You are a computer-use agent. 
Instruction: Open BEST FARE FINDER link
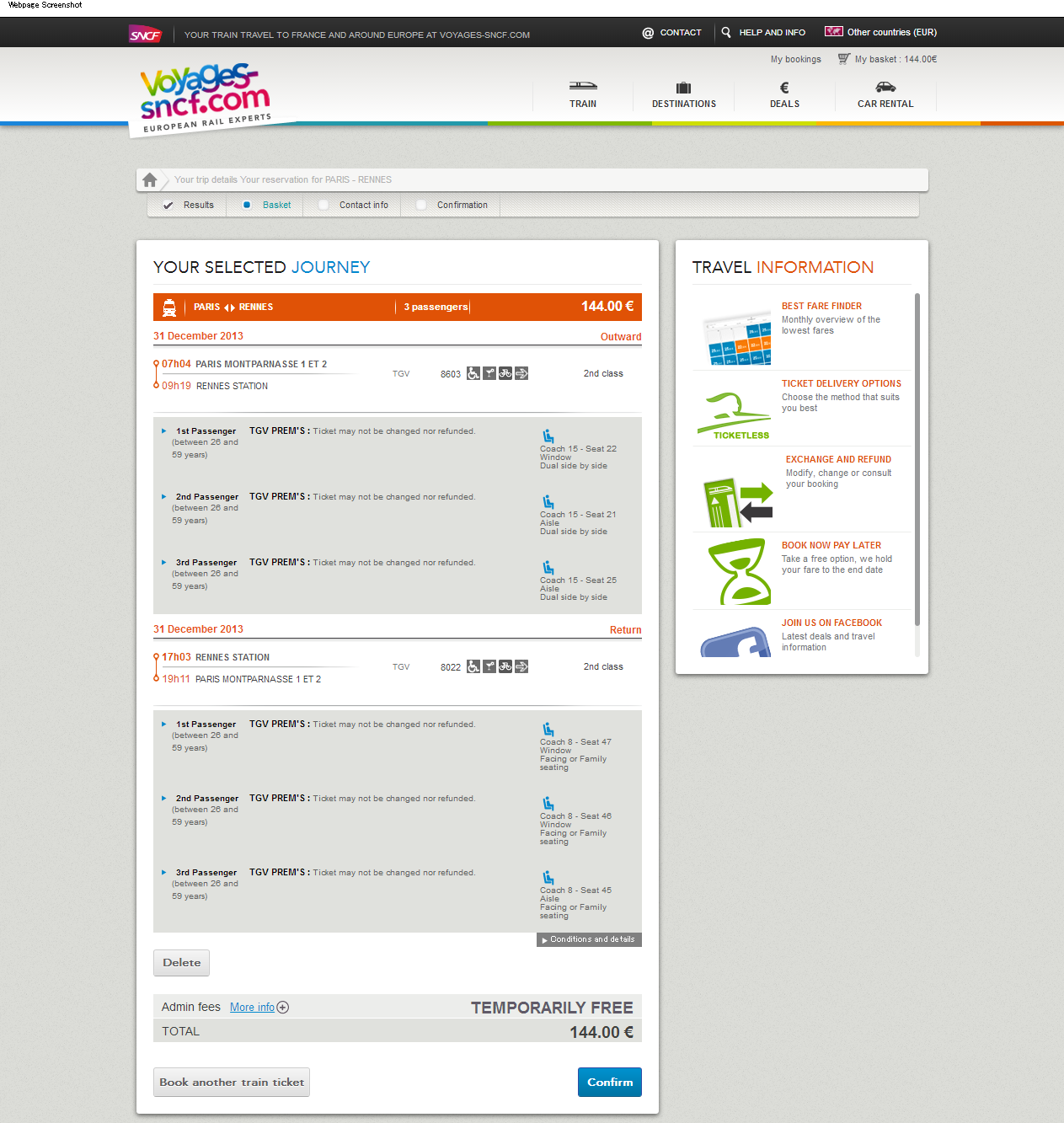point(821,307)
